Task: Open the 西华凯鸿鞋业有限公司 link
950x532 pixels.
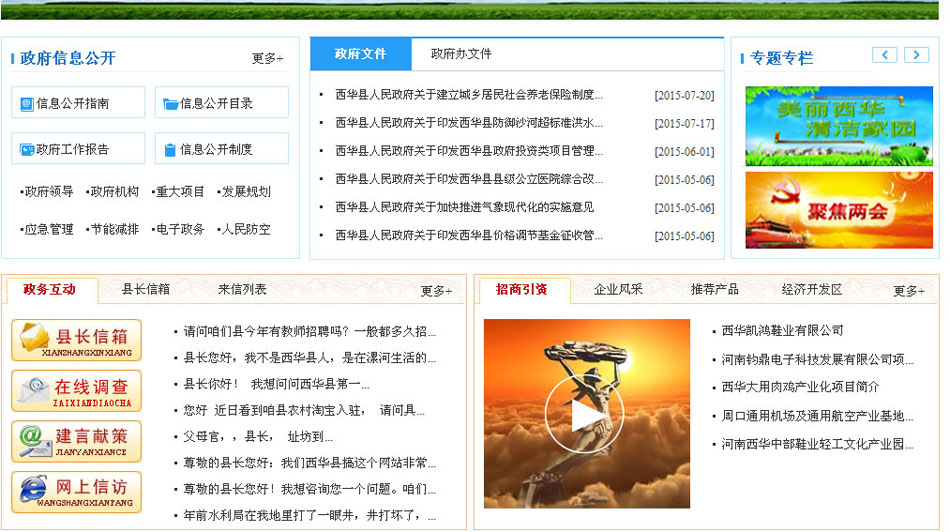Action: tap(783, 331)
